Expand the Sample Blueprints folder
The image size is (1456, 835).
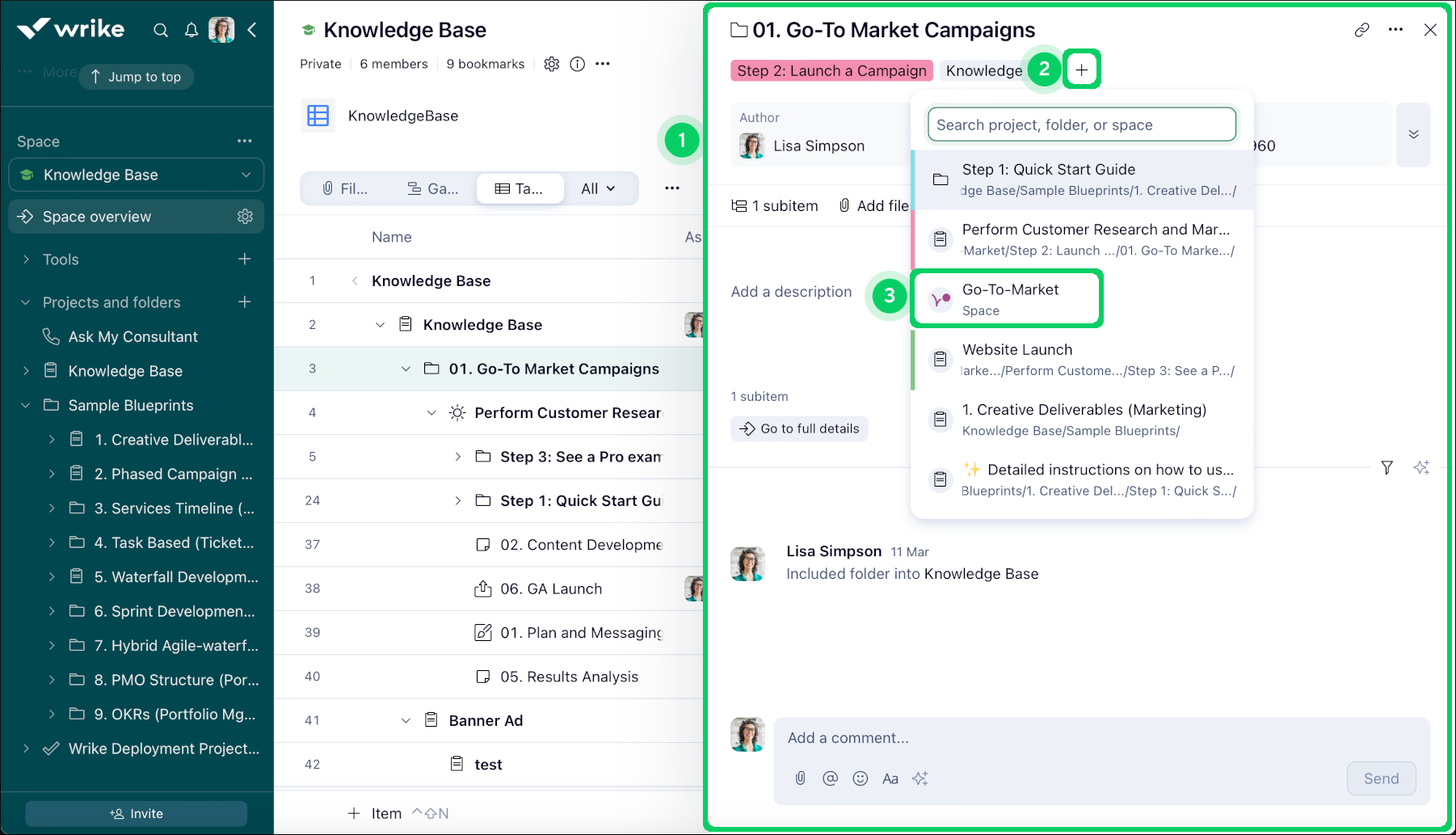(x=25, y=405)
